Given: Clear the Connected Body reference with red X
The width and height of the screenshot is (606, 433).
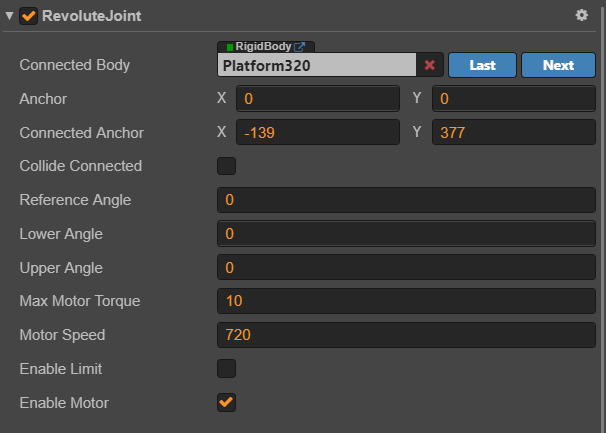Looking at the screenshot, I should tap(430, 65).
